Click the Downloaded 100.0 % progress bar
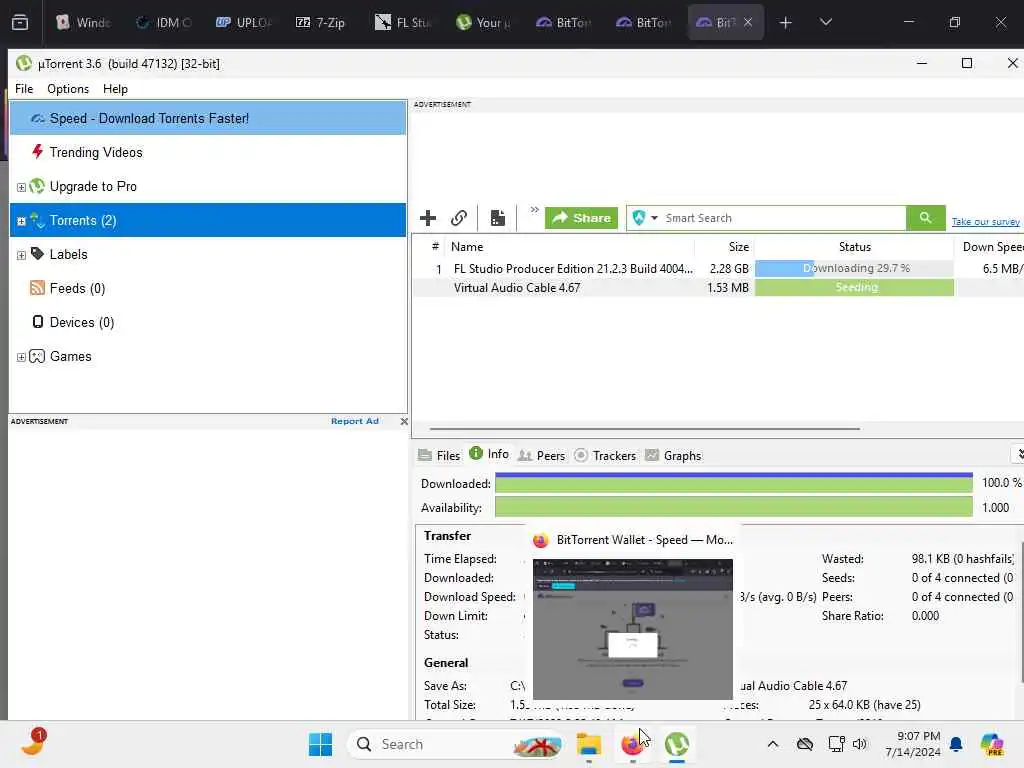Screen dimensions: 1024x768 733,483
